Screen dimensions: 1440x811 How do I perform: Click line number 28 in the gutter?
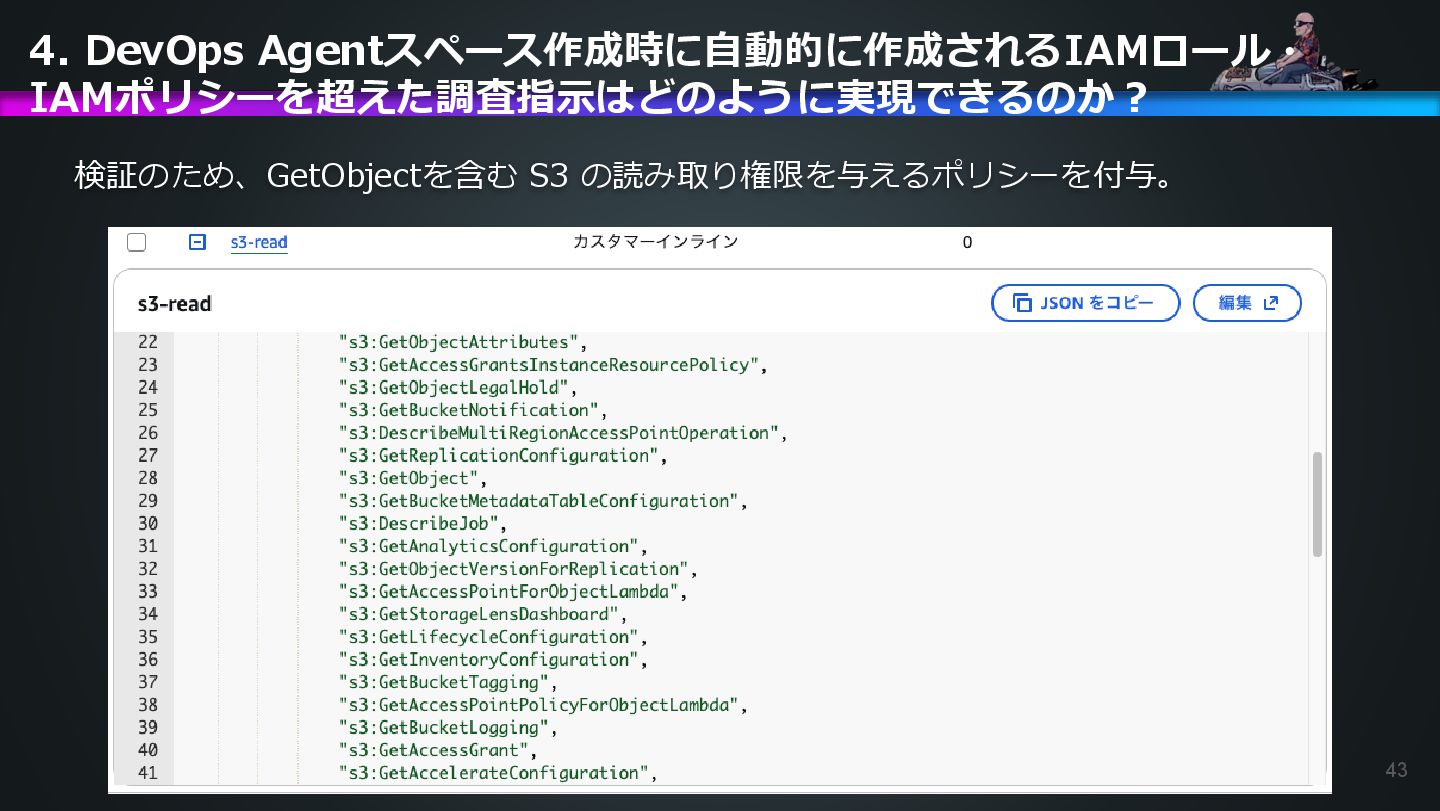148,478
